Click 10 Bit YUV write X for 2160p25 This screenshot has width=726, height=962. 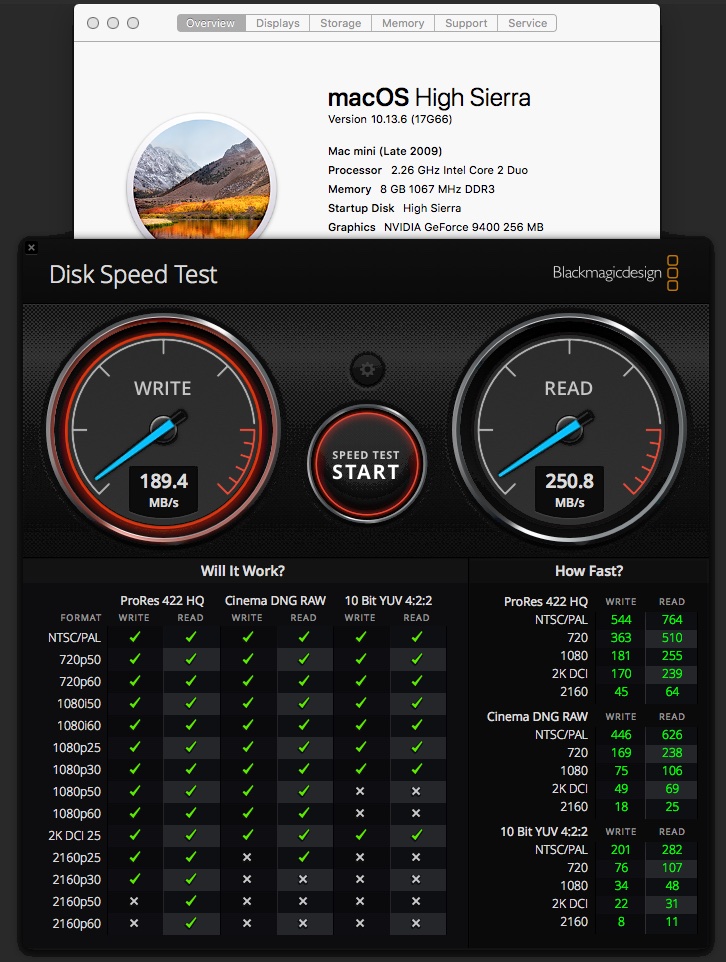click(x=360, y=857)
